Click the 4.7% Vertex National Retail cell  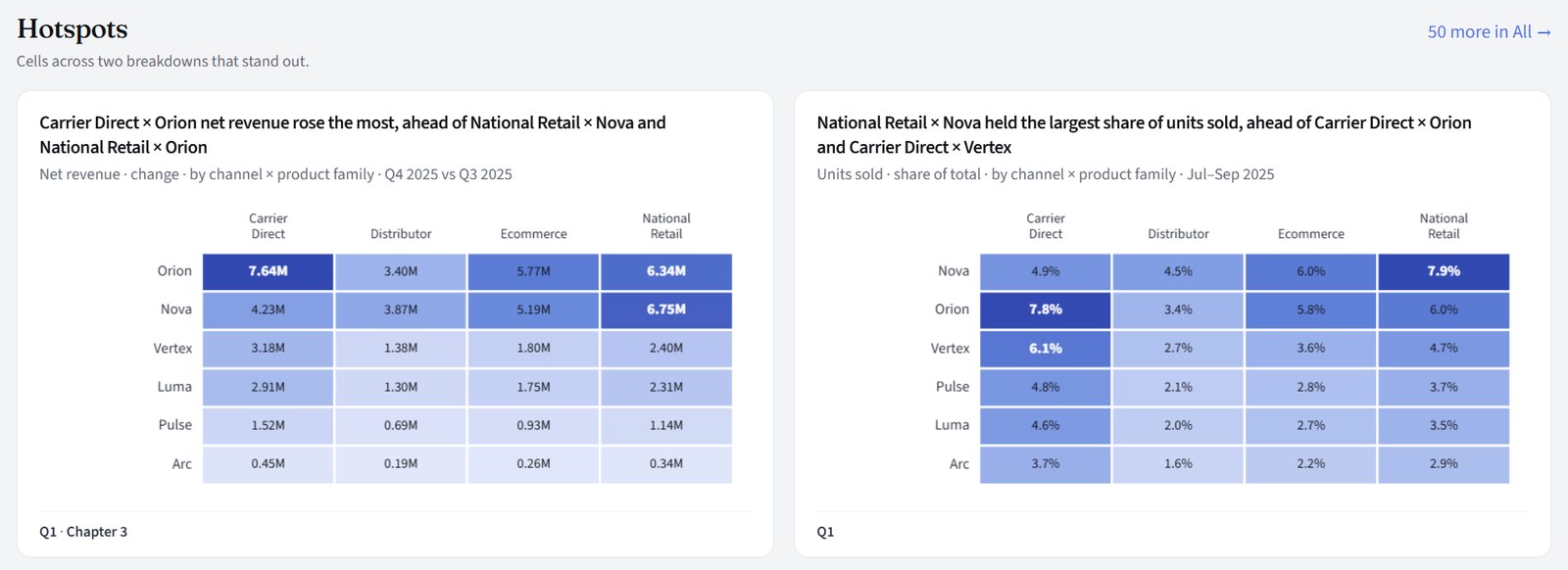(x=1444, y=349)
